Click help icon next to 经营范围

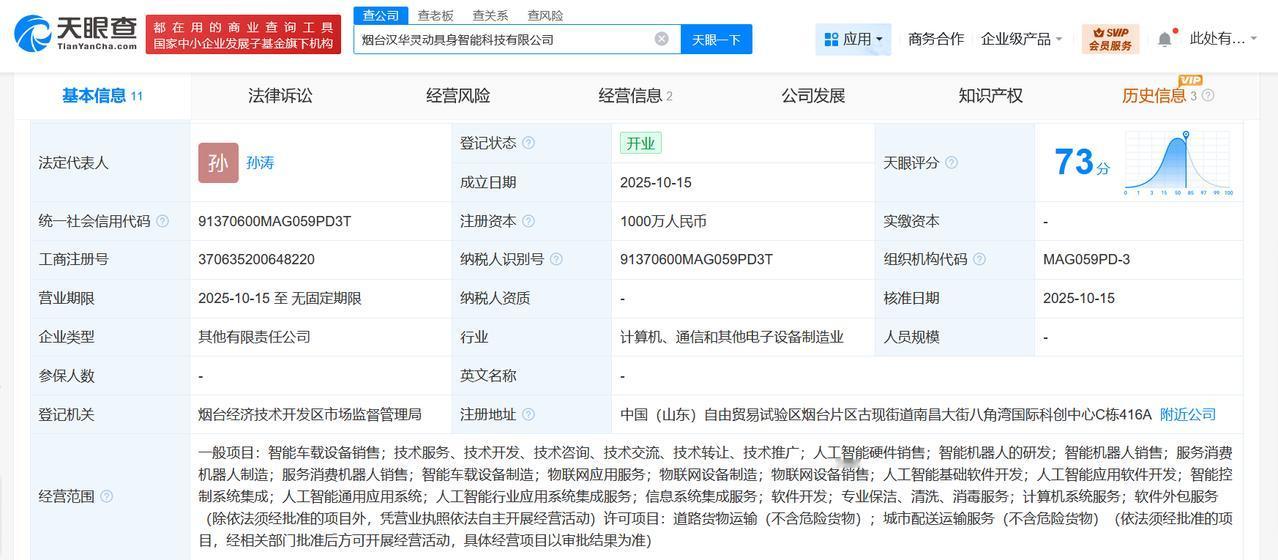(x=106, y=496)
